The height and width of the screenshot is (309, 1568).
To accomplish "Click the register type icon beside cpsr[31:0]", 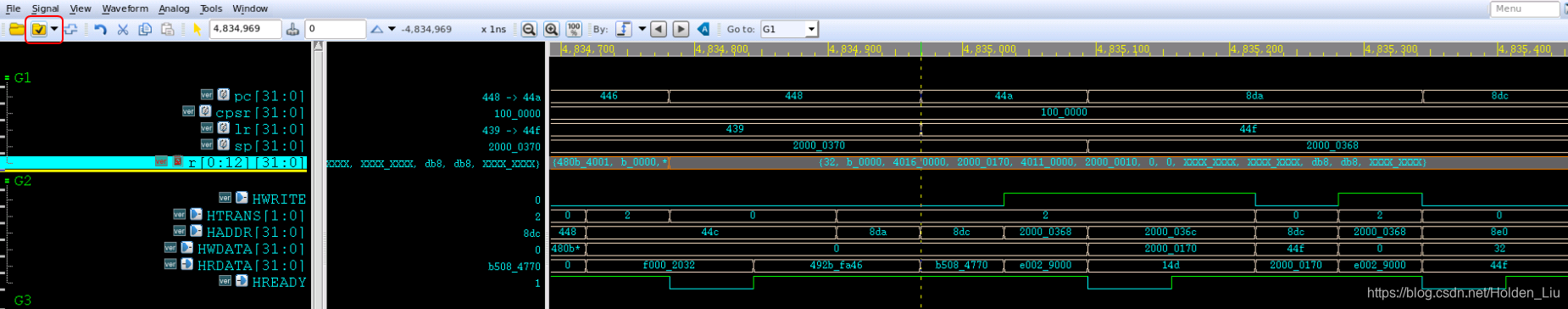I will coord(205,111).
